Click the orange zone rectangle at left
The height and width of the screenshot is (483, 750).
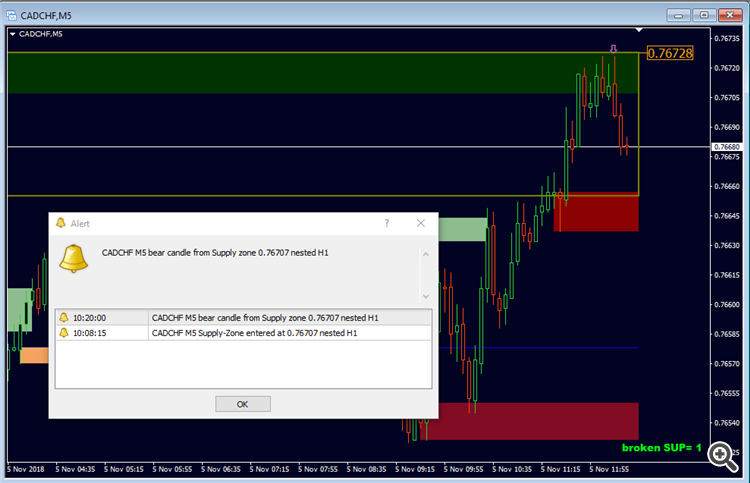pyautogui.click(x=34, y=355)
